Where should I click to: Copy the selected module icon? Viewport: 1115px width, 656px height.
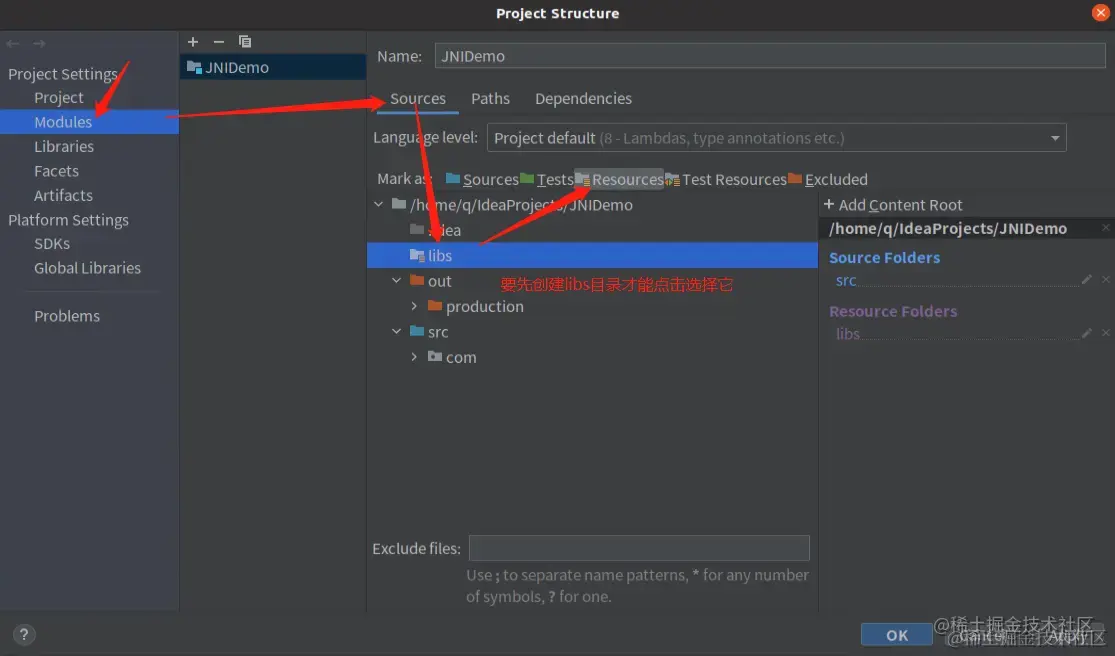[x=245, y=42]
